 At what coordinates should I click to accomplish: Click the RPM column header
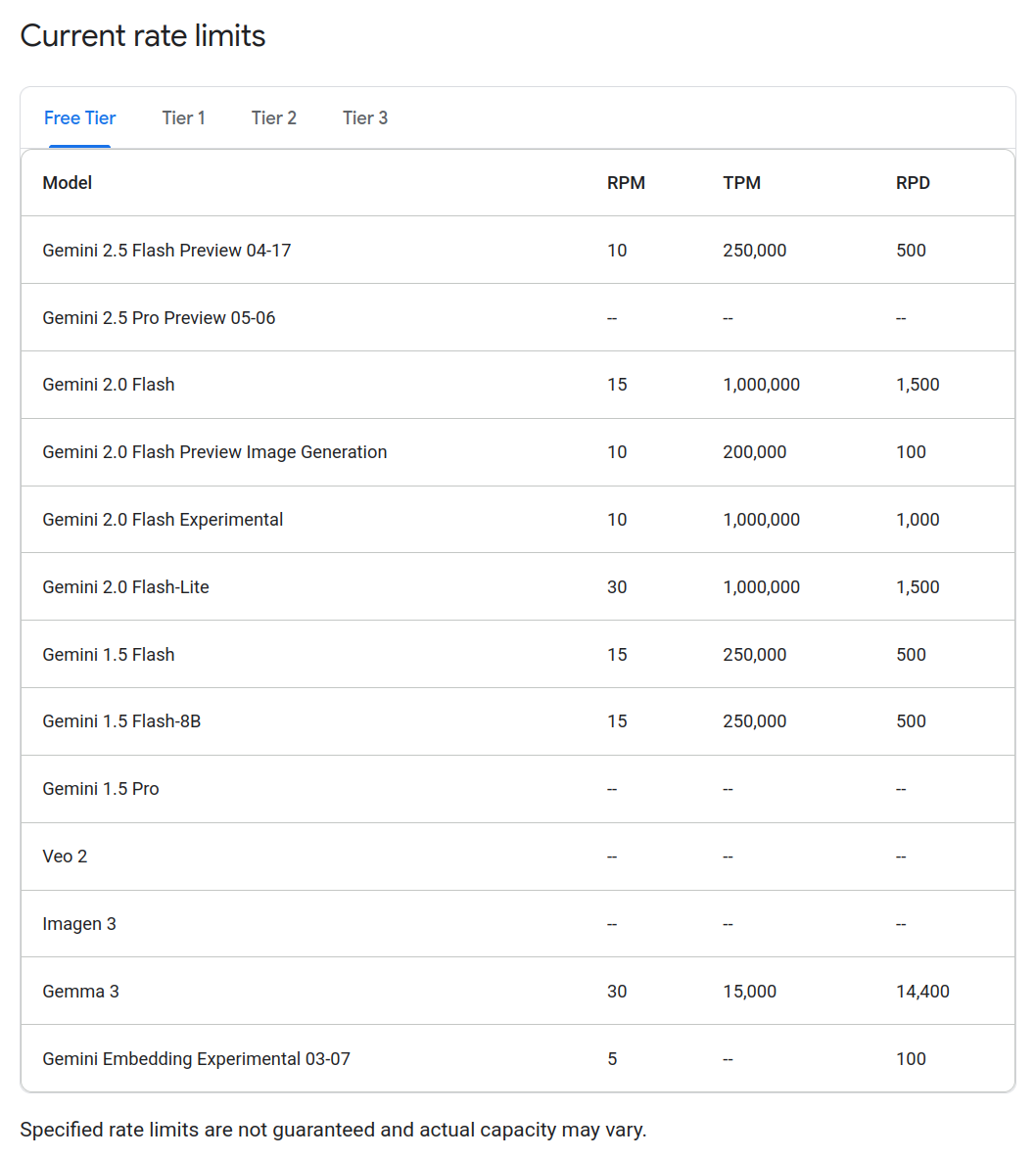pyautogui.click(x=626, y=183)
